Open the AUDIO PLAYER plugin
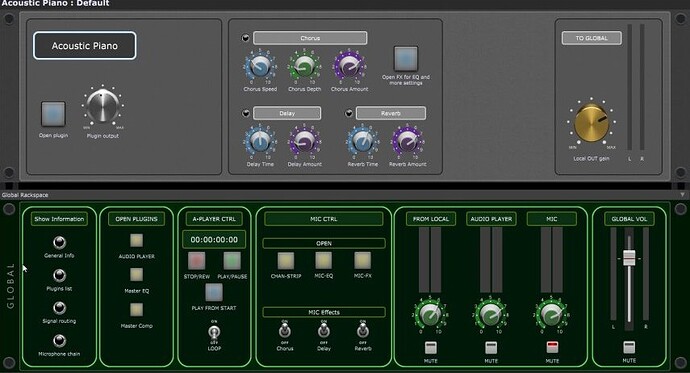This screenshot has width=690, height=373. (x=136, y=241)
